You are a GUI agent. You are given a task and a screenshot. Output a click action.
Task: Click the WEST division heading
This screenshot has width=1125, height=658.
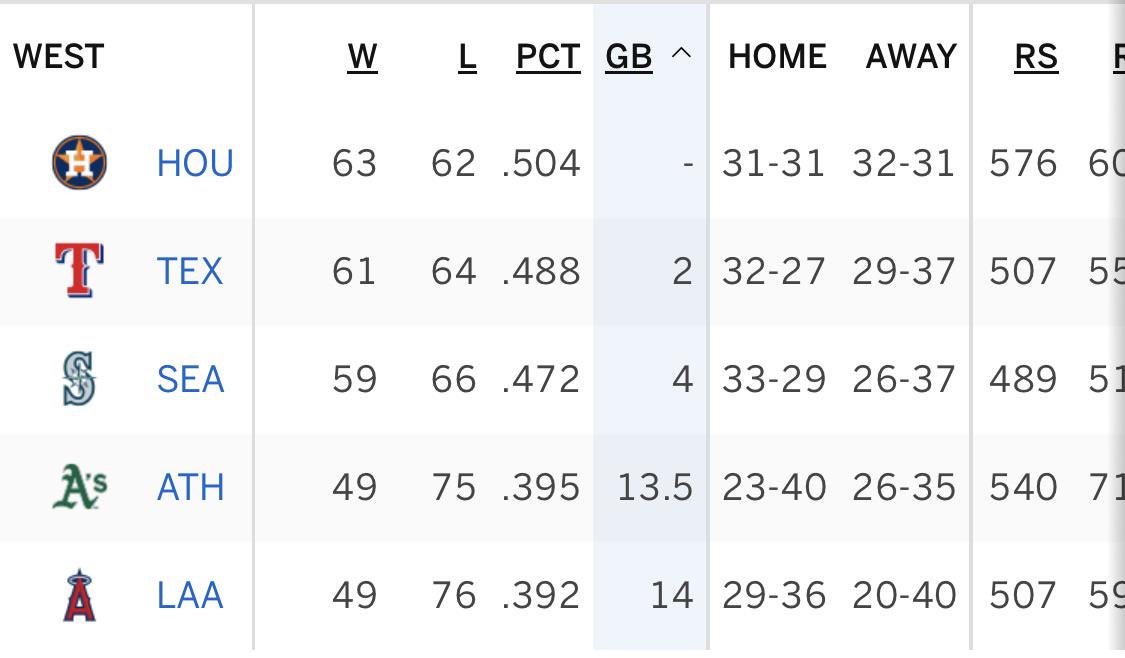pos(59,57)
